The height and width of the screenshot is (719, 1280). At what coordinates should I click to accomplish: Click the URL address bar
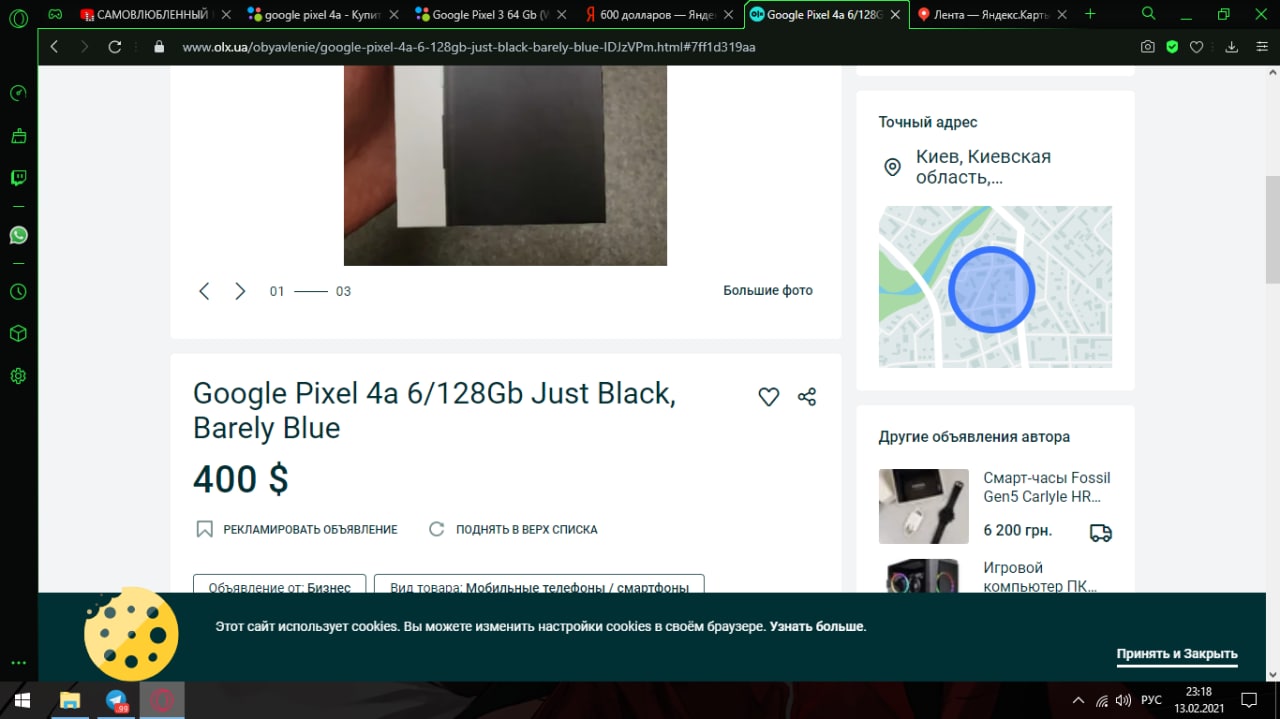pos(468,47)
